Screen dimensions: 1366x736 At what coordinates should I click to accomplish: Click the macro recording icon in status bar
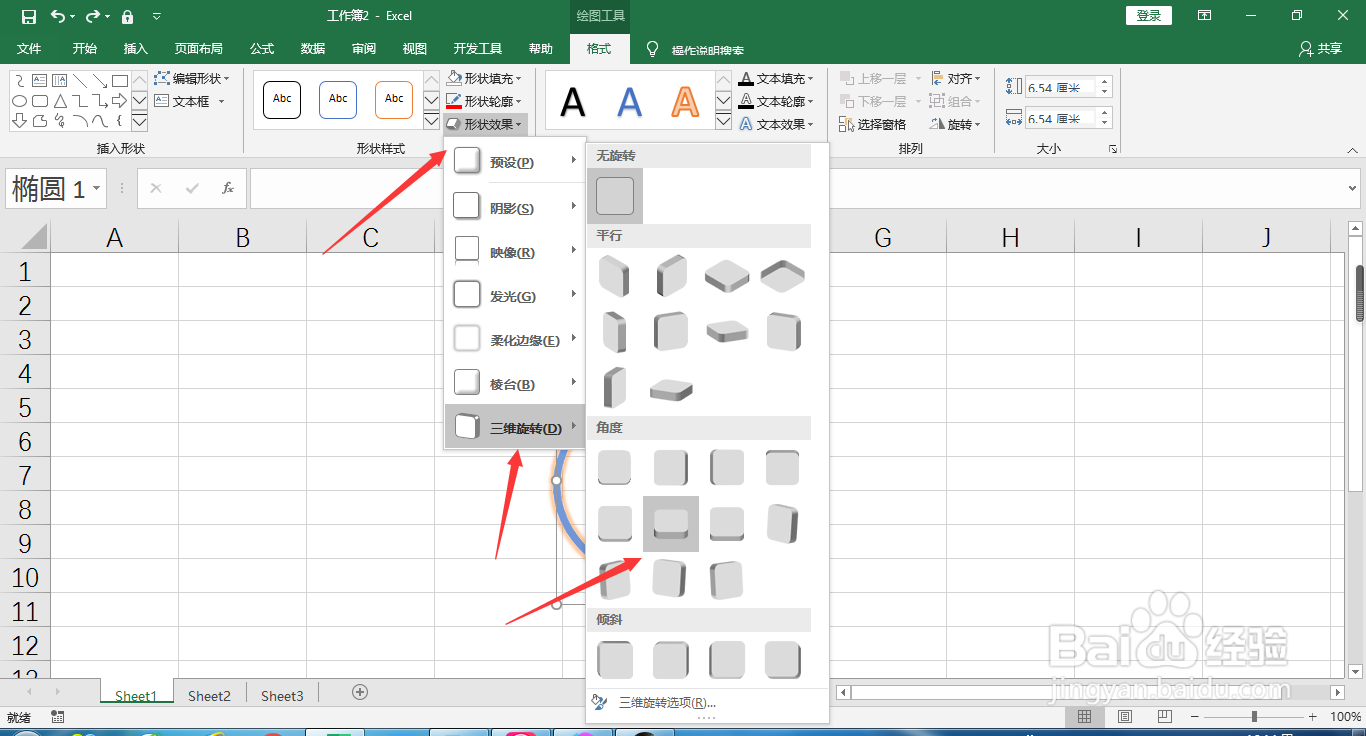tap(57, 717)
